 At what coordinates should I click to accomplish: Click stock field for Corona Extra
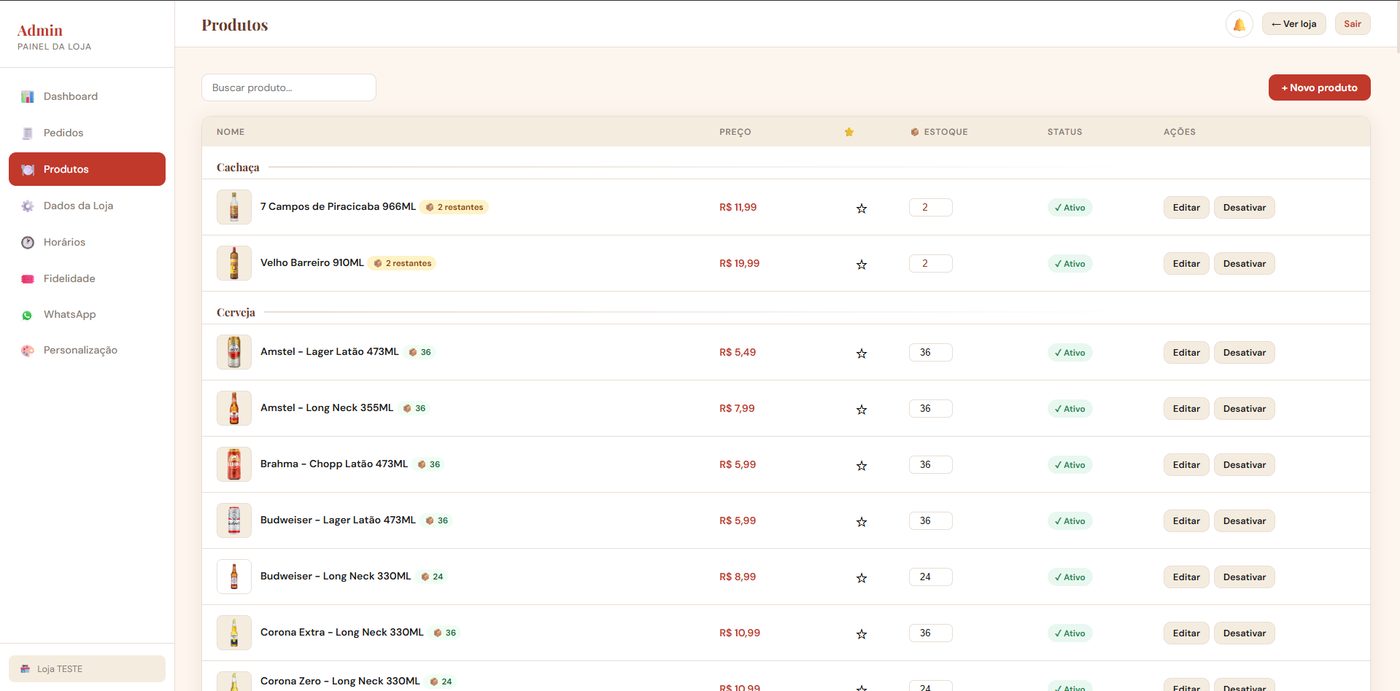coord(930,633)
